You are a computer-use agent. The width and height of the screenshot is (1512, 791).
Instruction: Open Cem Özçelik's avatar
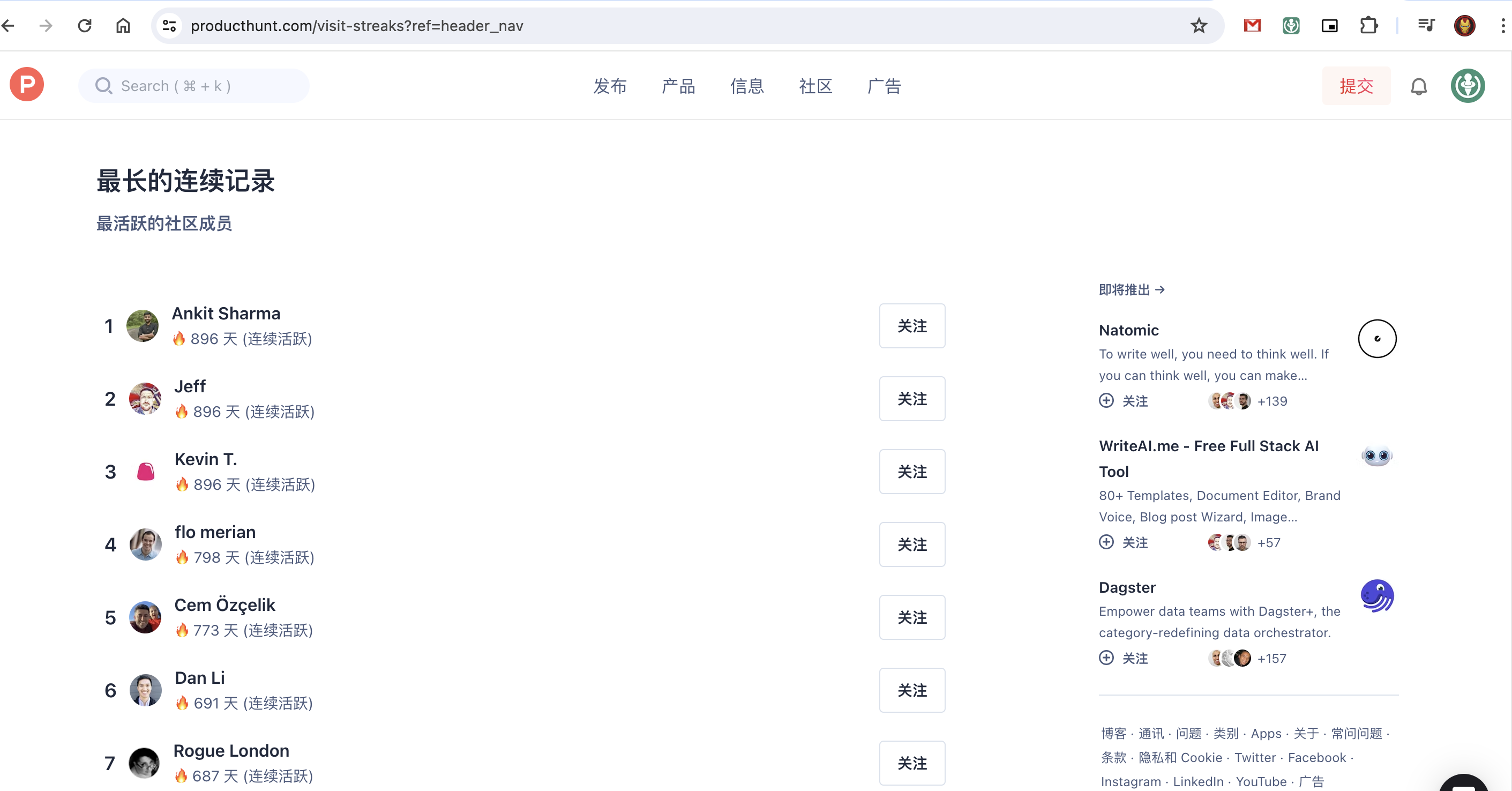click(145, 617)
